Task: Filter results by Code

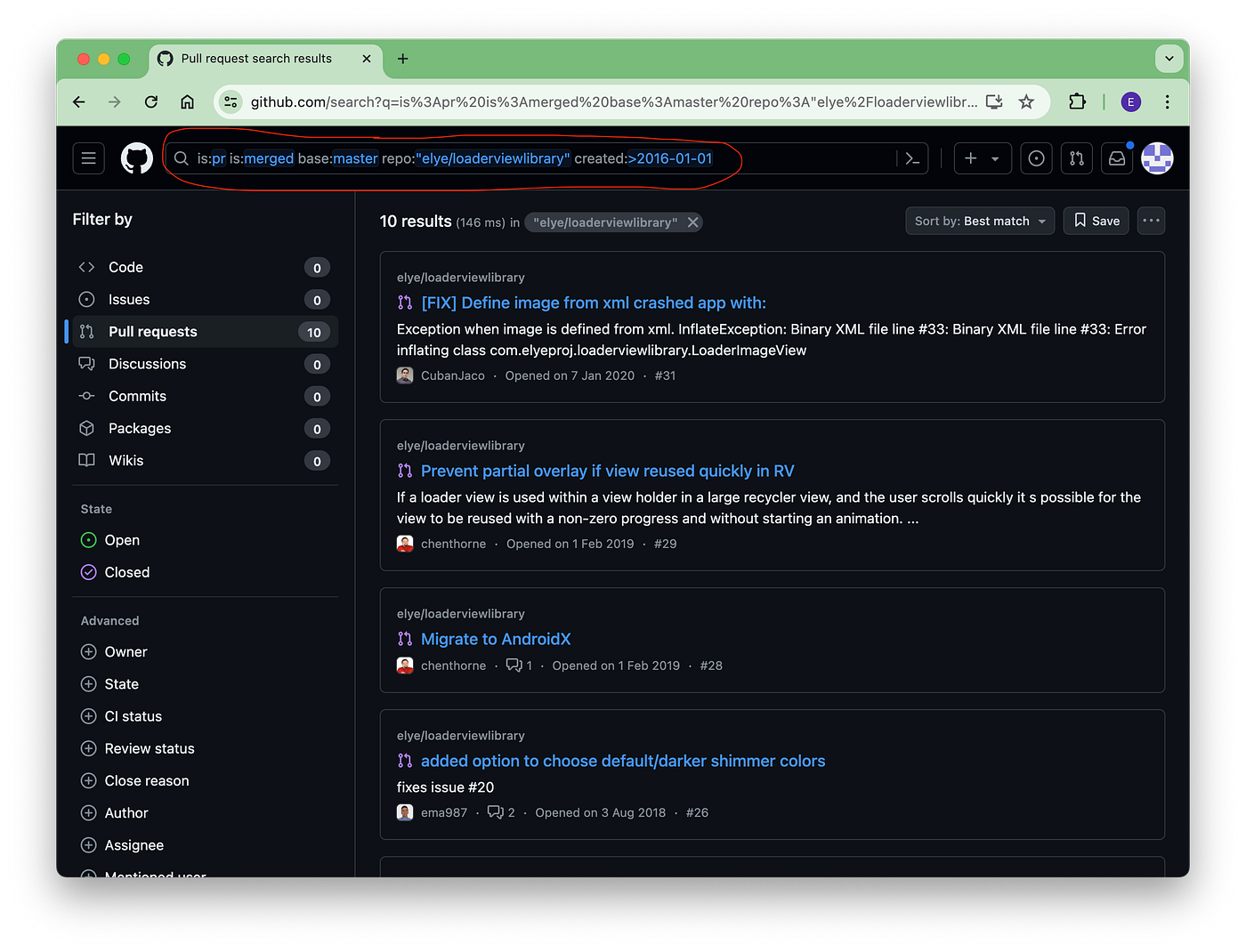Action: click(204, 268)
